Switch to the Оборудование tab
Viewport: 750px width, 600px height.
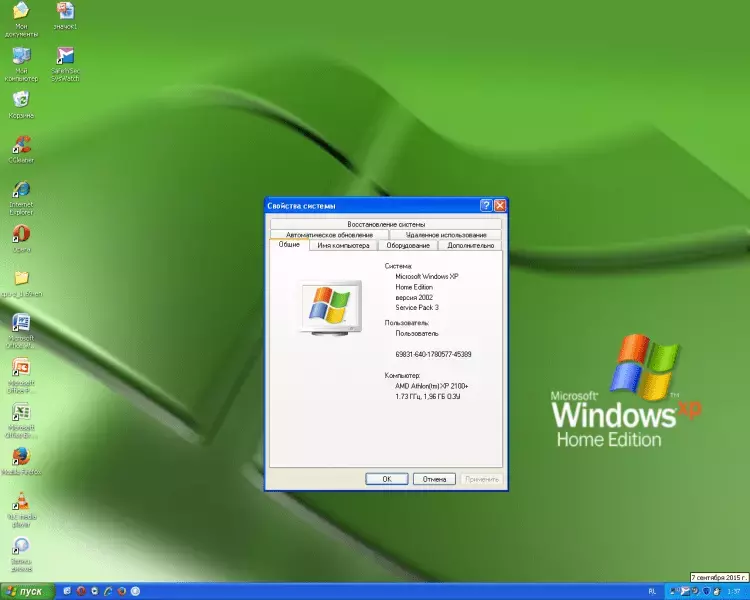pos(408,245)
